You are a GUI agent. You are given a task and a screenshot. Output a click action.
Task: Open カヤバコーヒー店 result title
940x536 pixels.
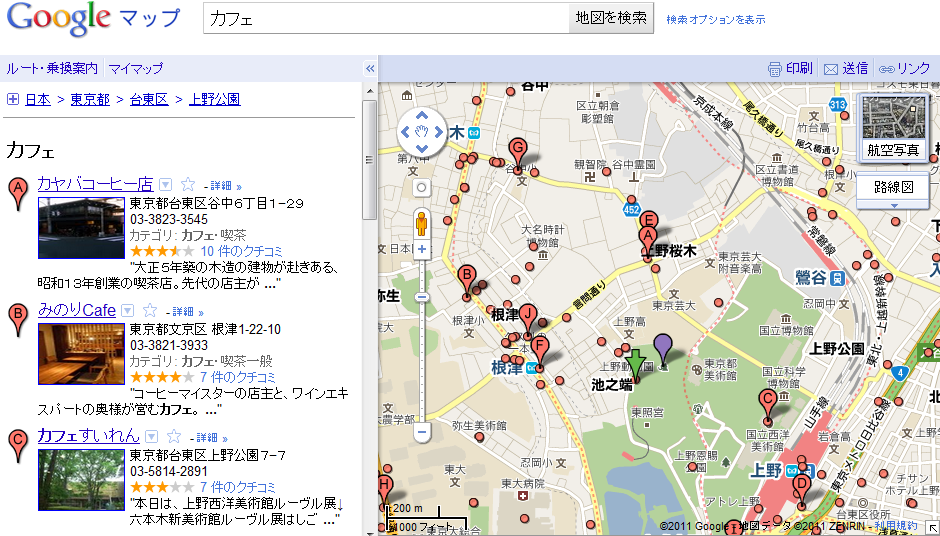point(95,183)
